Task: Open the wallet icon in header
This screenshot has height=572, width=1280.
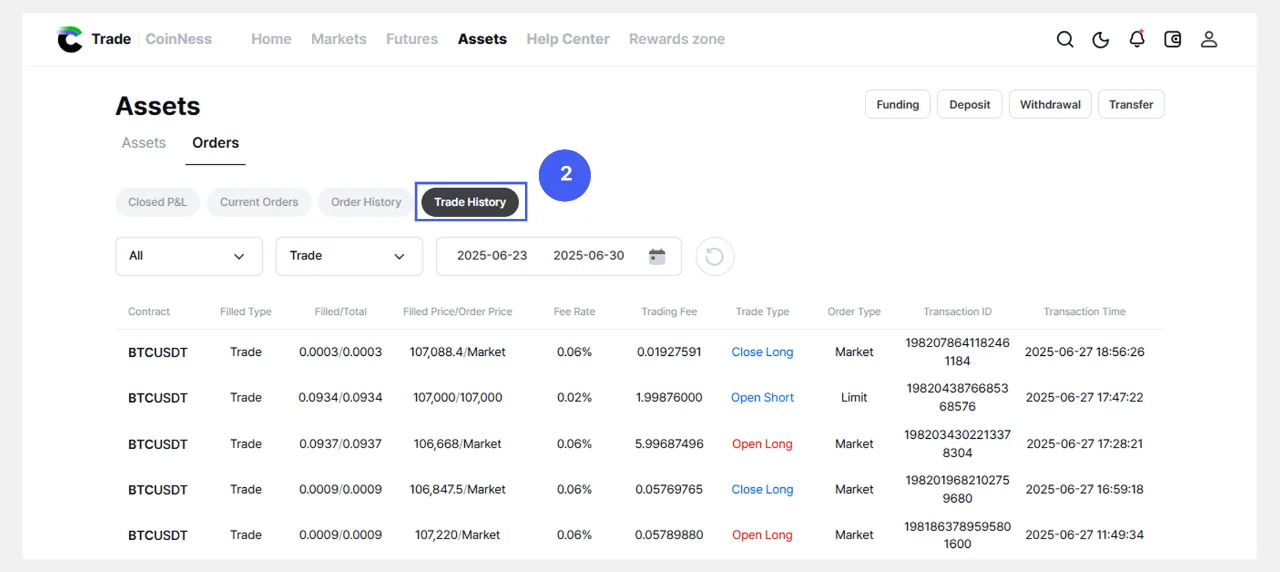Action: click(1173, 39)
